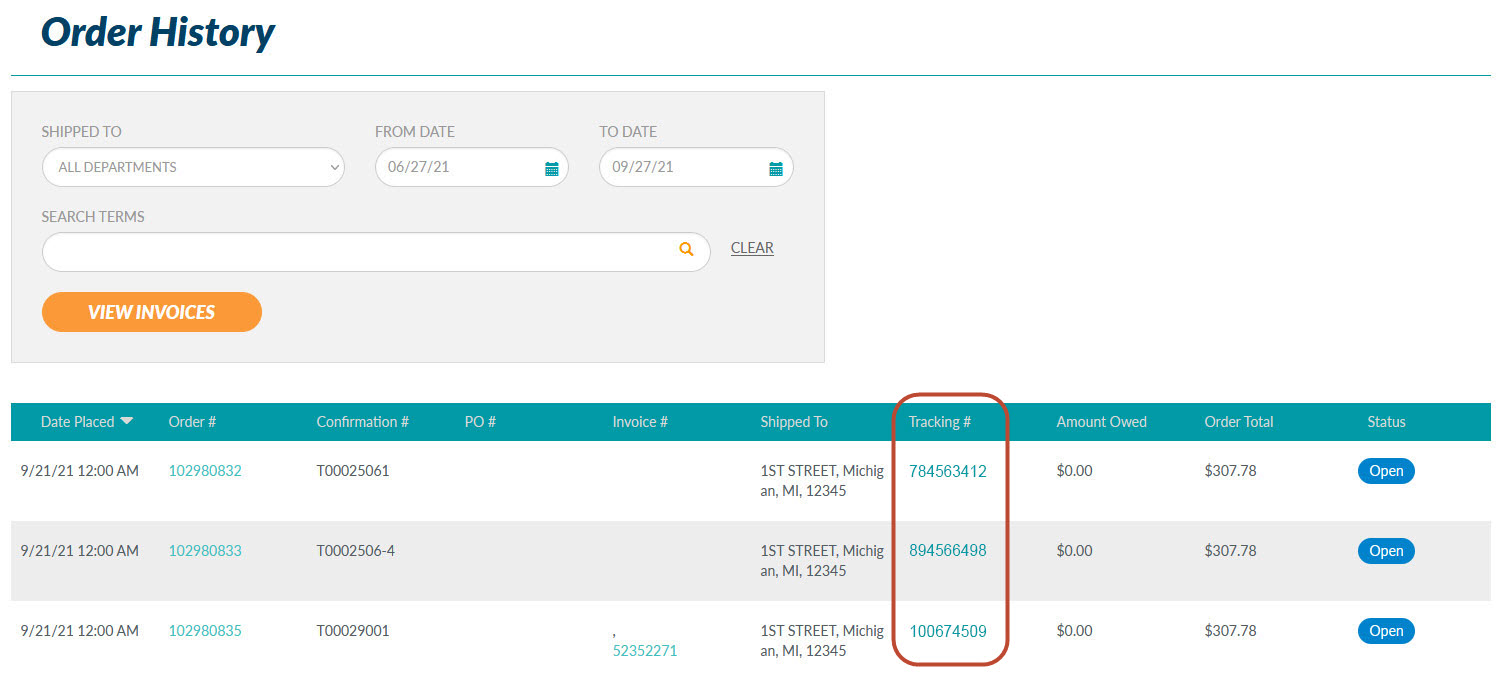Click the search magnifier icon
Image resolution: width=1498 pixels, height=676 pixels.
click(686, 249)
